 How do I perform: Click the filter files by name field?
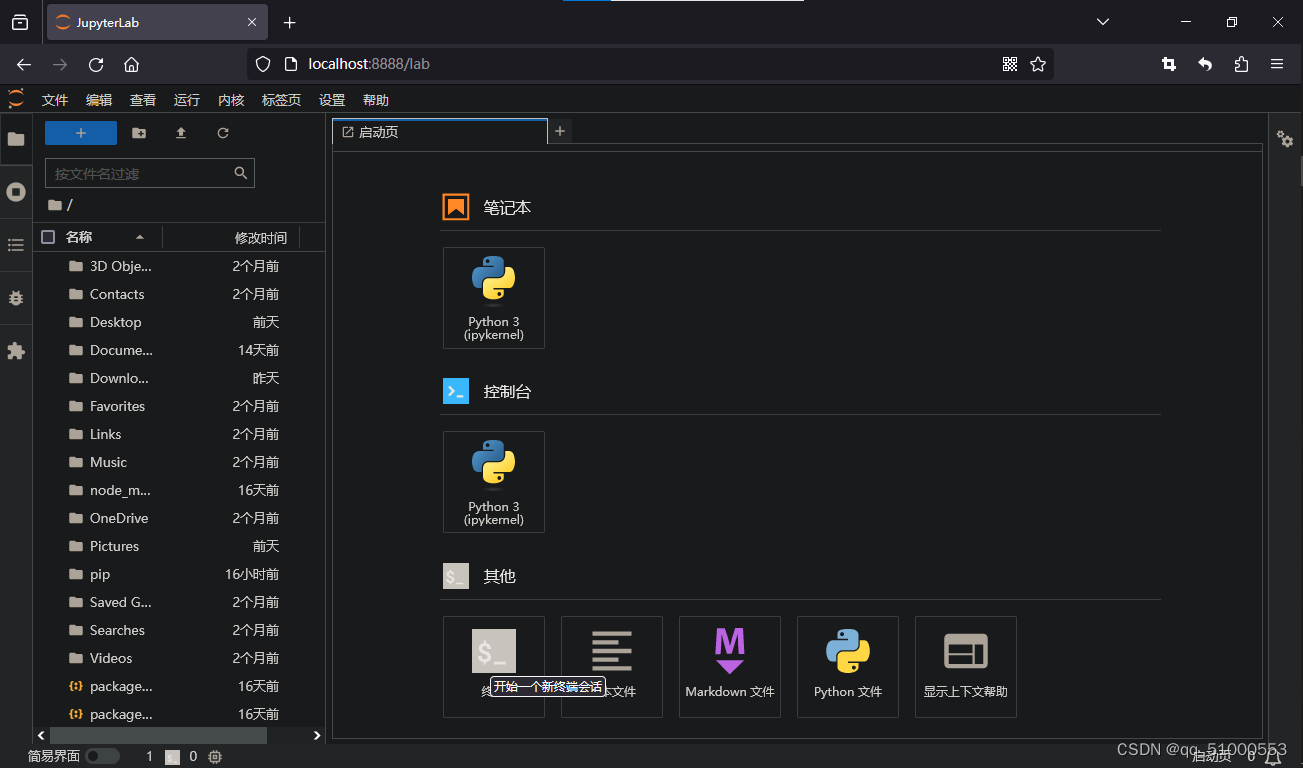(150, 173)
